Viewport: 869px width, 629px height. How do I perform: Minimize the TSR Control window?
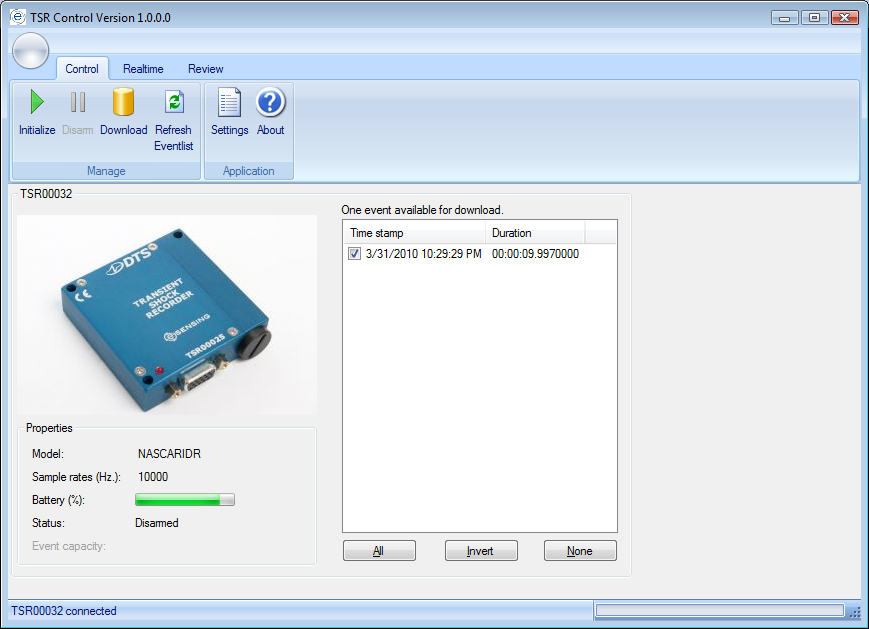click(785, 18)
